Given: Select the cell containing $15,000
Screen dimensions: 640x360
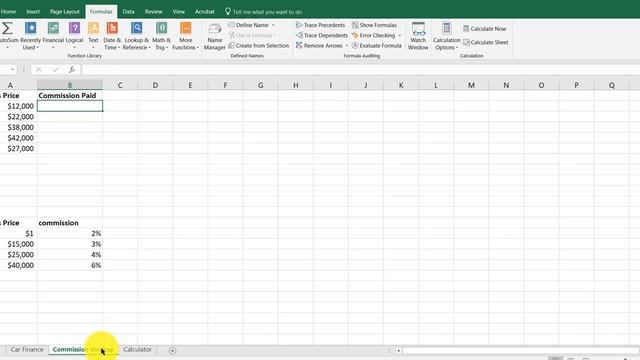Looking at the screenshot, I should (18, 244).
